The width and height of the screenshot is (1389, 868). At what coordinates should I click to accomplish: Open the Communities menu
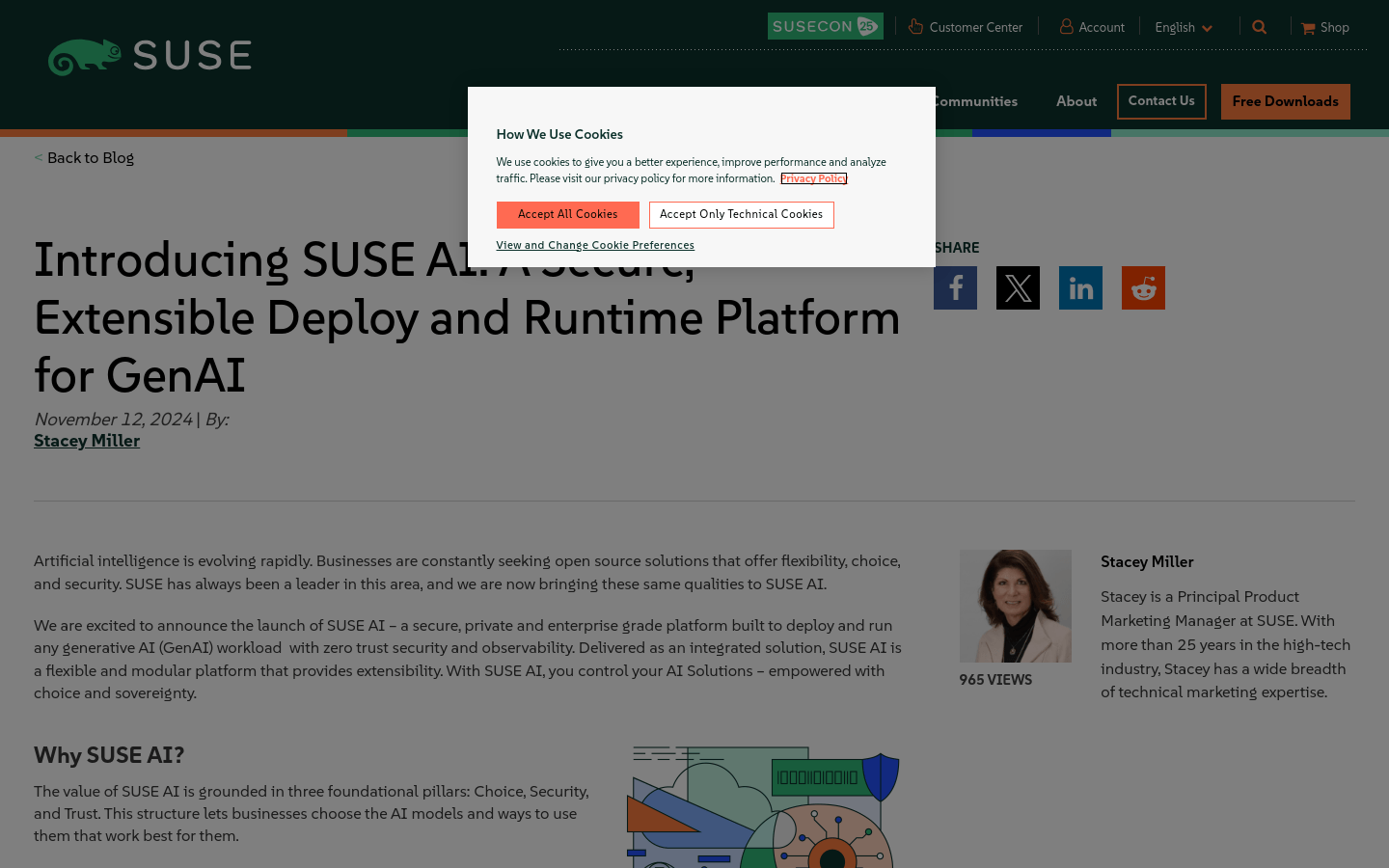pos(976,101)
